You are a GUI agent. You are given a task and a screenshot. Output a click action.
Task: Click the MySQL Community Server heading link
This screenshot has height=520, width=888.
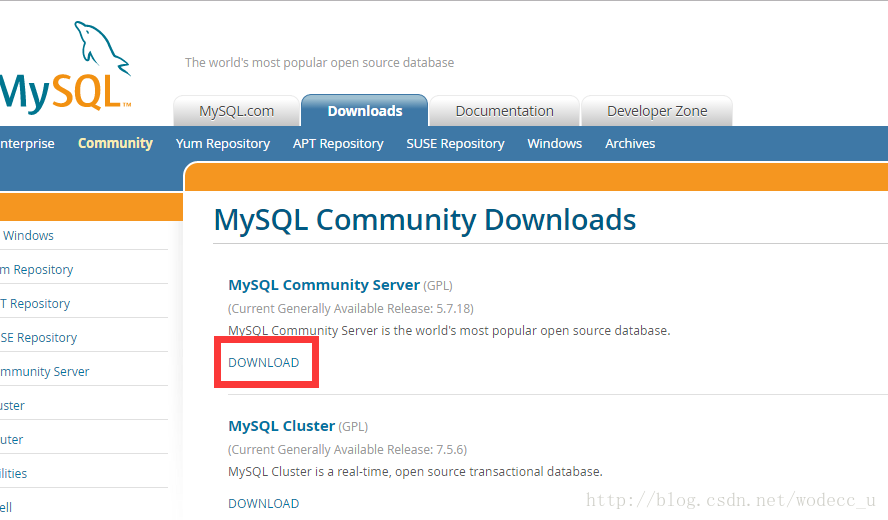324,285
